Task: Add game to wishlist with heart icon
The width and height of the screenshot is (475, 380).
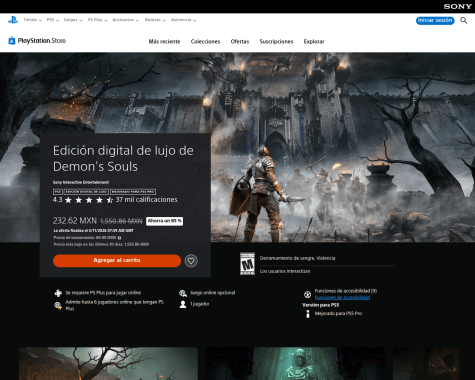Action: [x=191, y=261]
